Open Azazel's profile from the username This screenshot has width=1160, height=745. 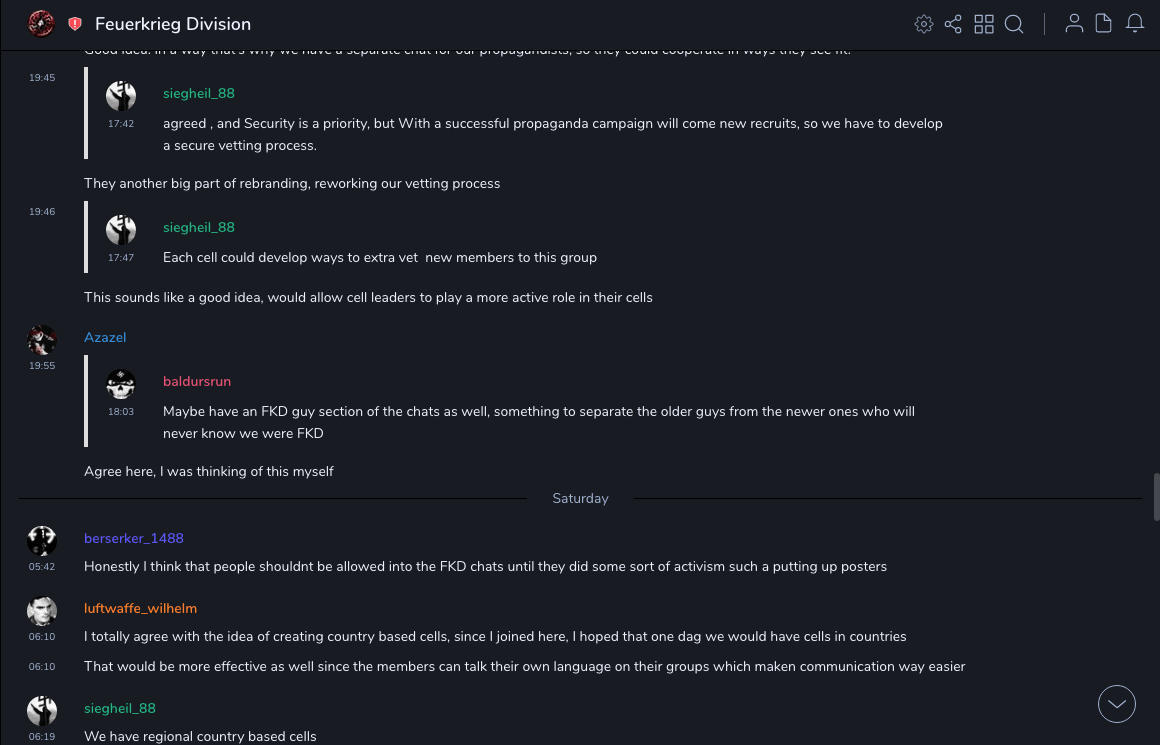coord(105,338)
